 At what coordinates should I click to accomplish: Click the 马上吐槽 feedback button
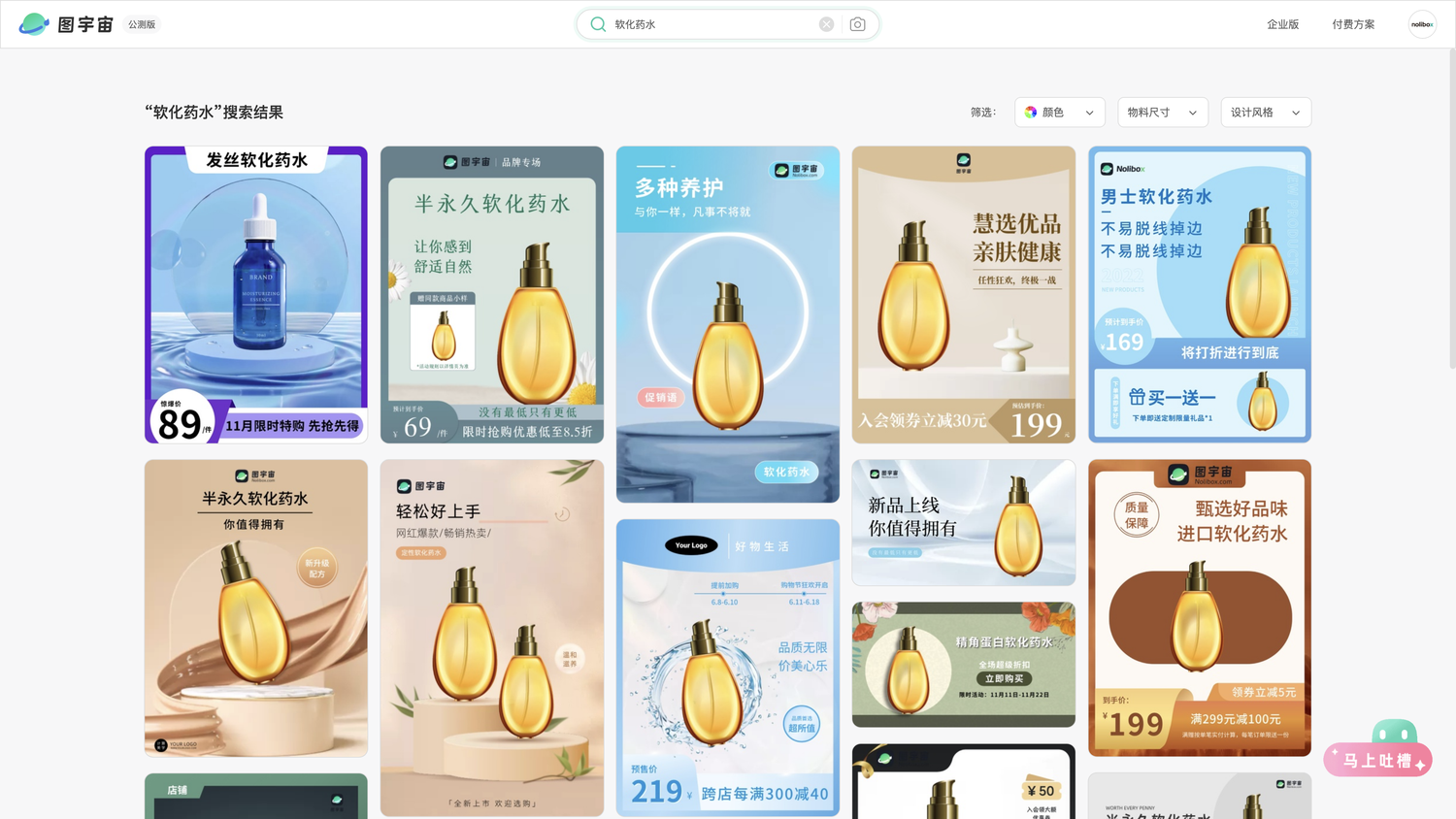click(x=1377, y=760)
